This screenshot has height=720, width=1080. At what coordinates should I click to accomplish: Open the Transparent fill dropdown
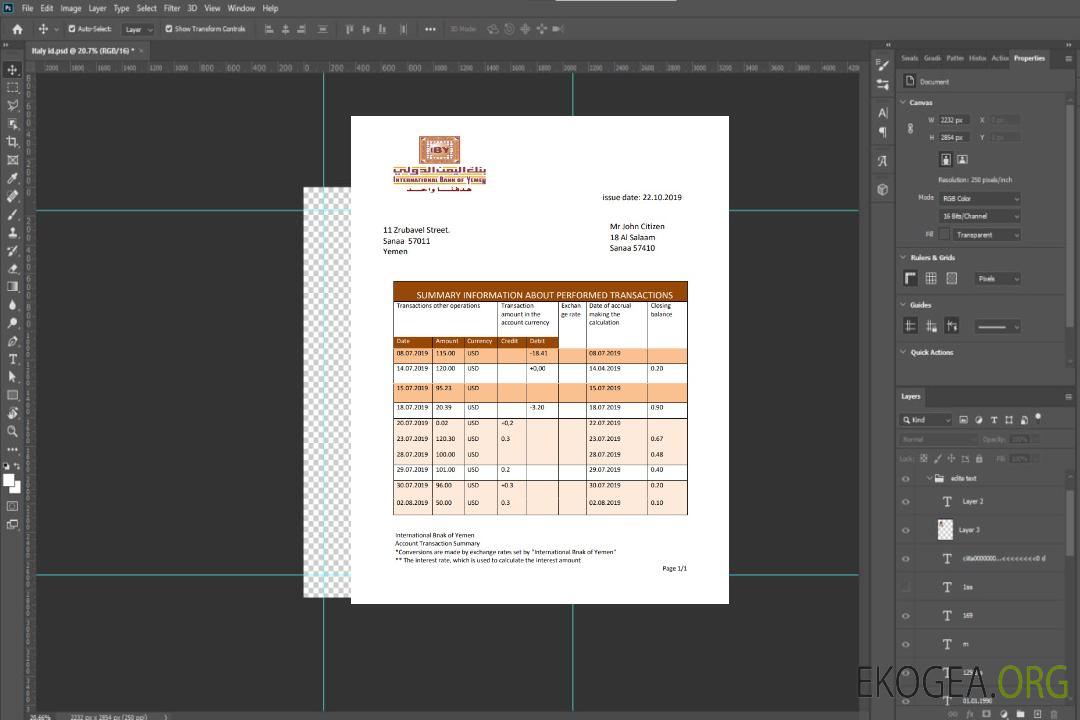(x=986, y=235)
